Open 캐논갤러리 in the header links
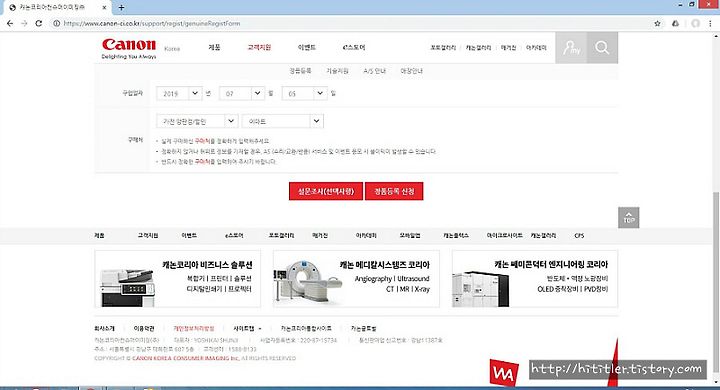Image resolution: width=720 pixels, height=390 pixels. coord(478,48)
